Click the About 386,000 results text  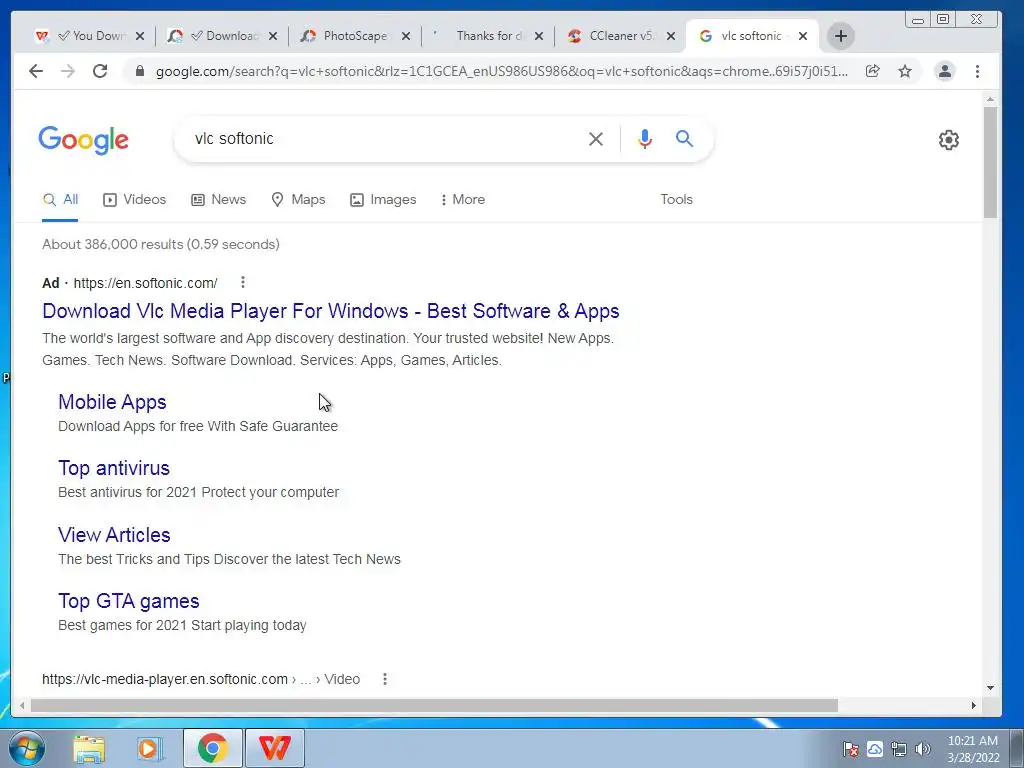pos(161,244)
